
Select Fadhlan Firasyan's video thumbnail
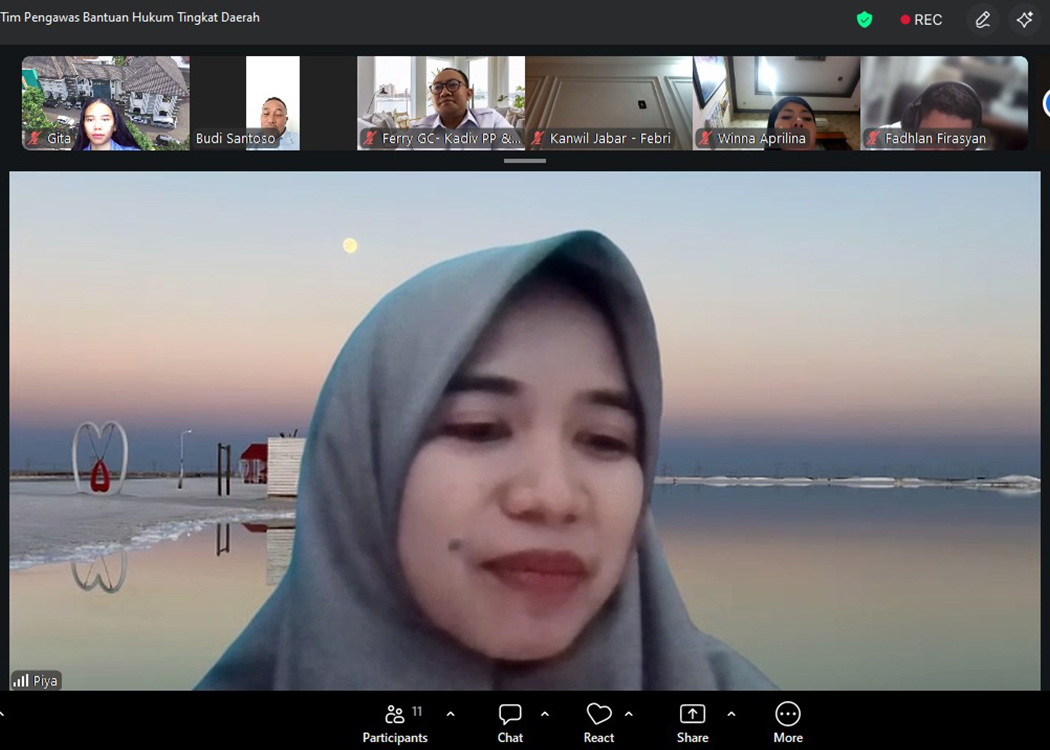pos(944,103)
